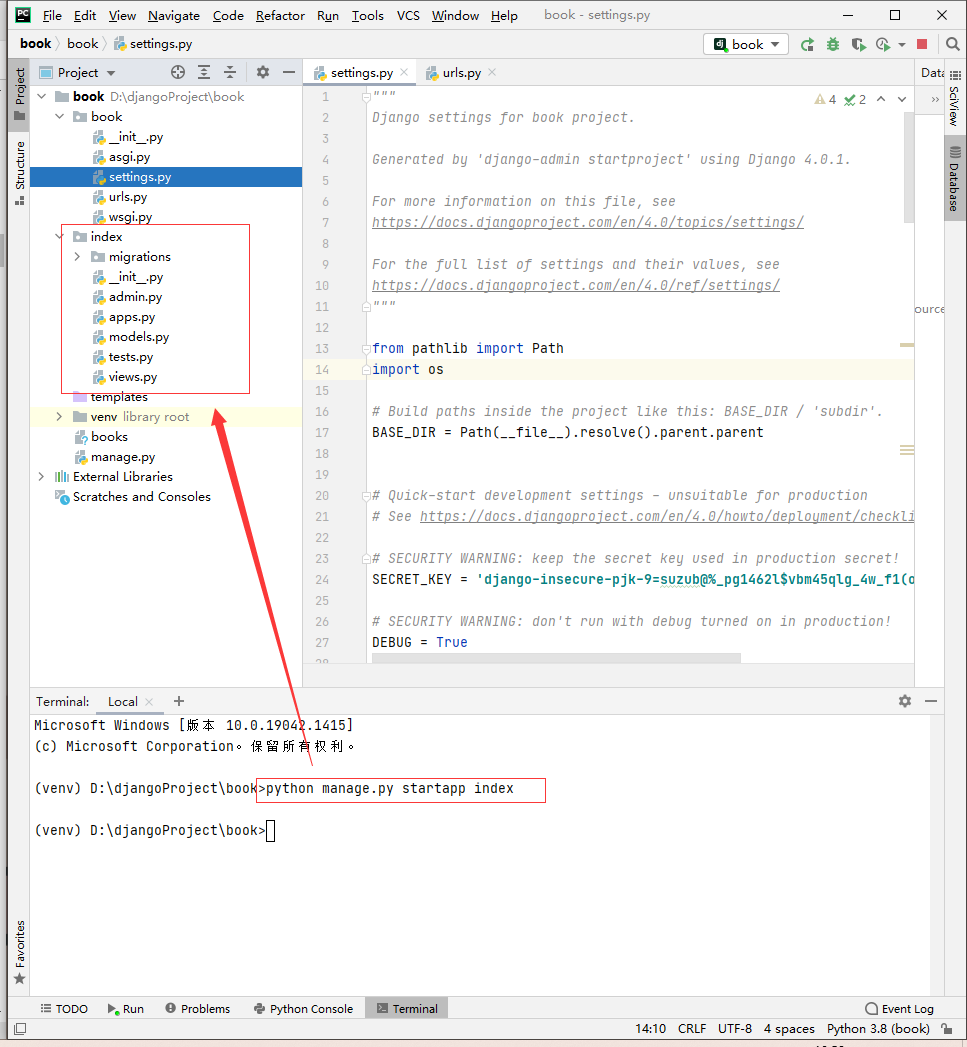This screenshot has height=1047, width=967.
Task: Click the read-only lock icon in status bar
Action: [946, 1028]
